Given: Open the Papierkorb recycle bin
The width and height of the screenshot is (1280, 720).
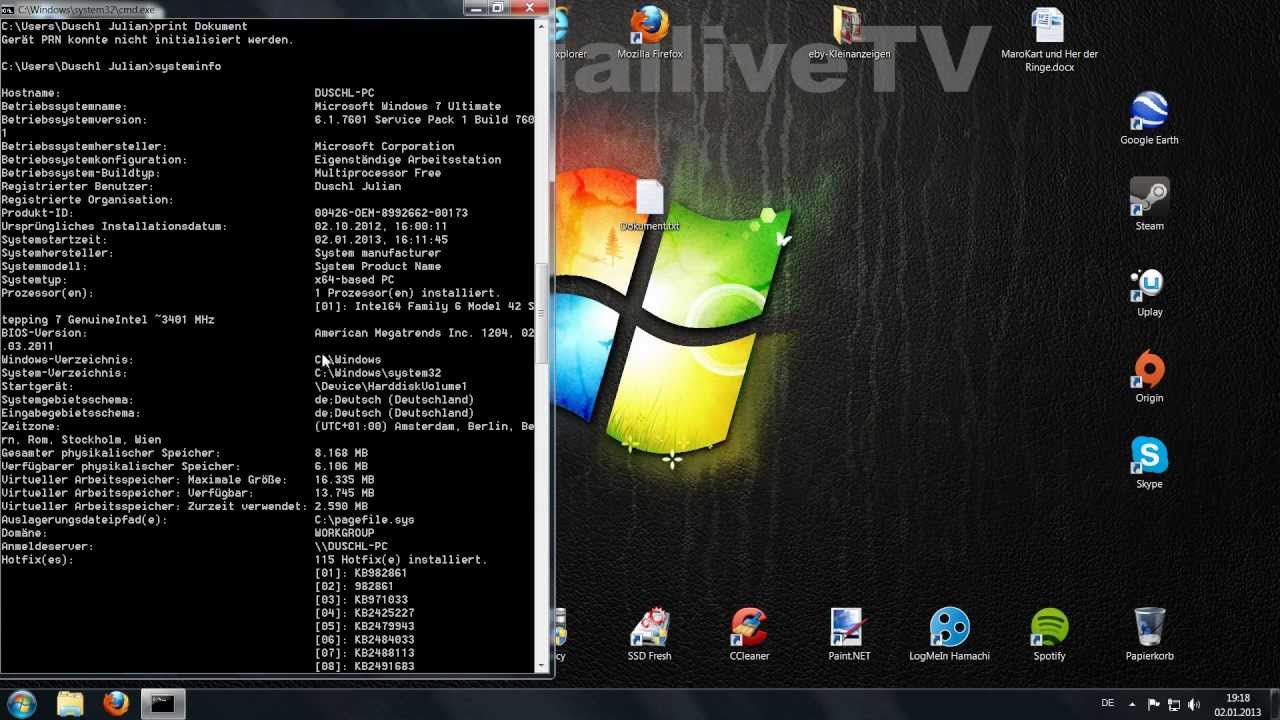Looking at the screenshot, I should point(1149,634).
